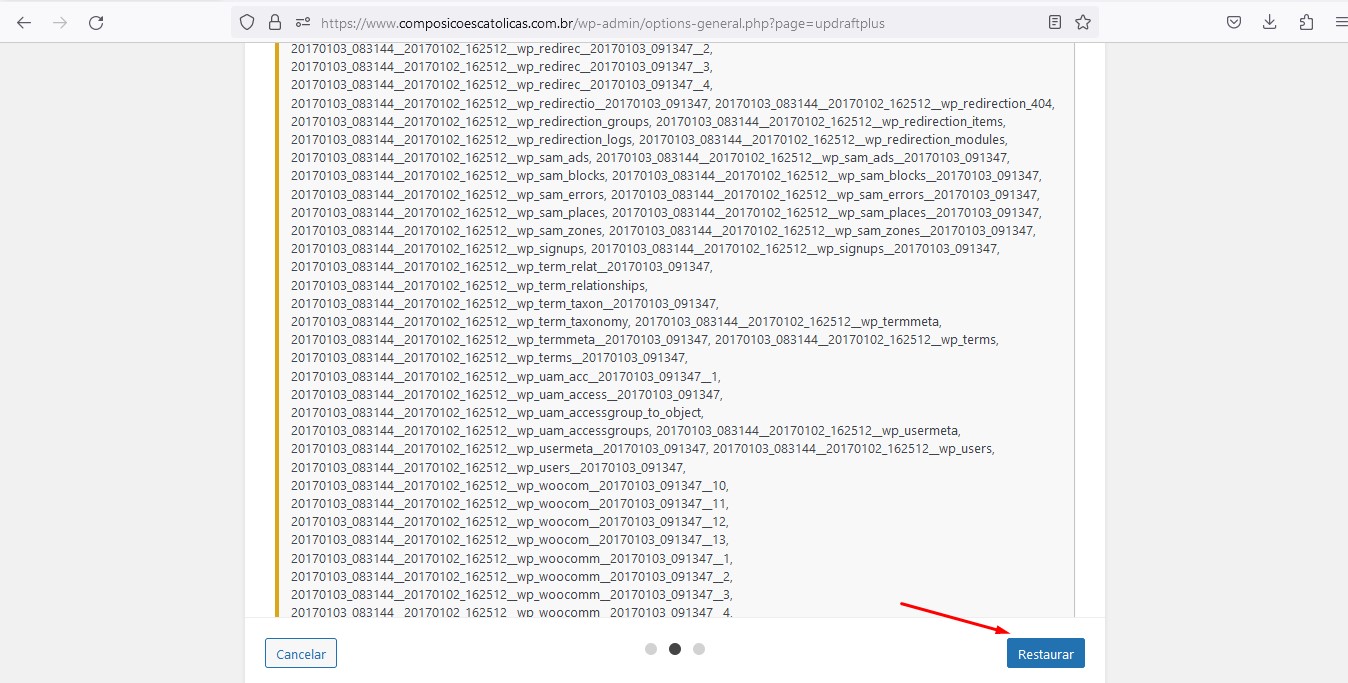Click the wp_redirection_groups table entry
The image size is (1348, 683).
[470, 121]
